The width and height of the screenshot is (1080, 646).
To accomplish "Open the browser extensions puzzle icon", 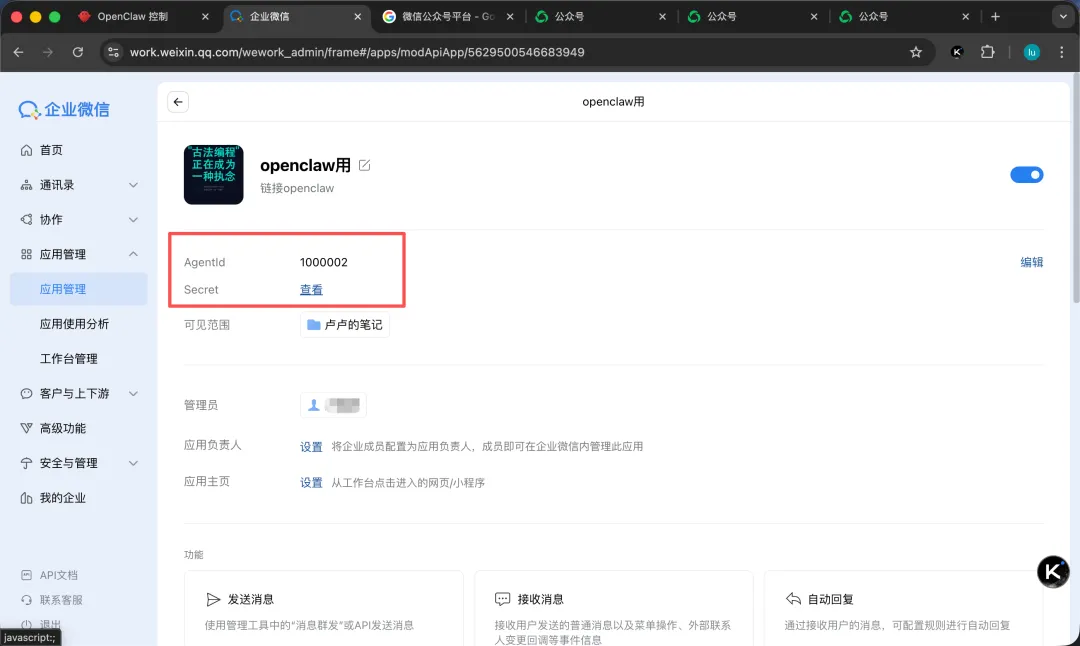I will coord(987,52).
